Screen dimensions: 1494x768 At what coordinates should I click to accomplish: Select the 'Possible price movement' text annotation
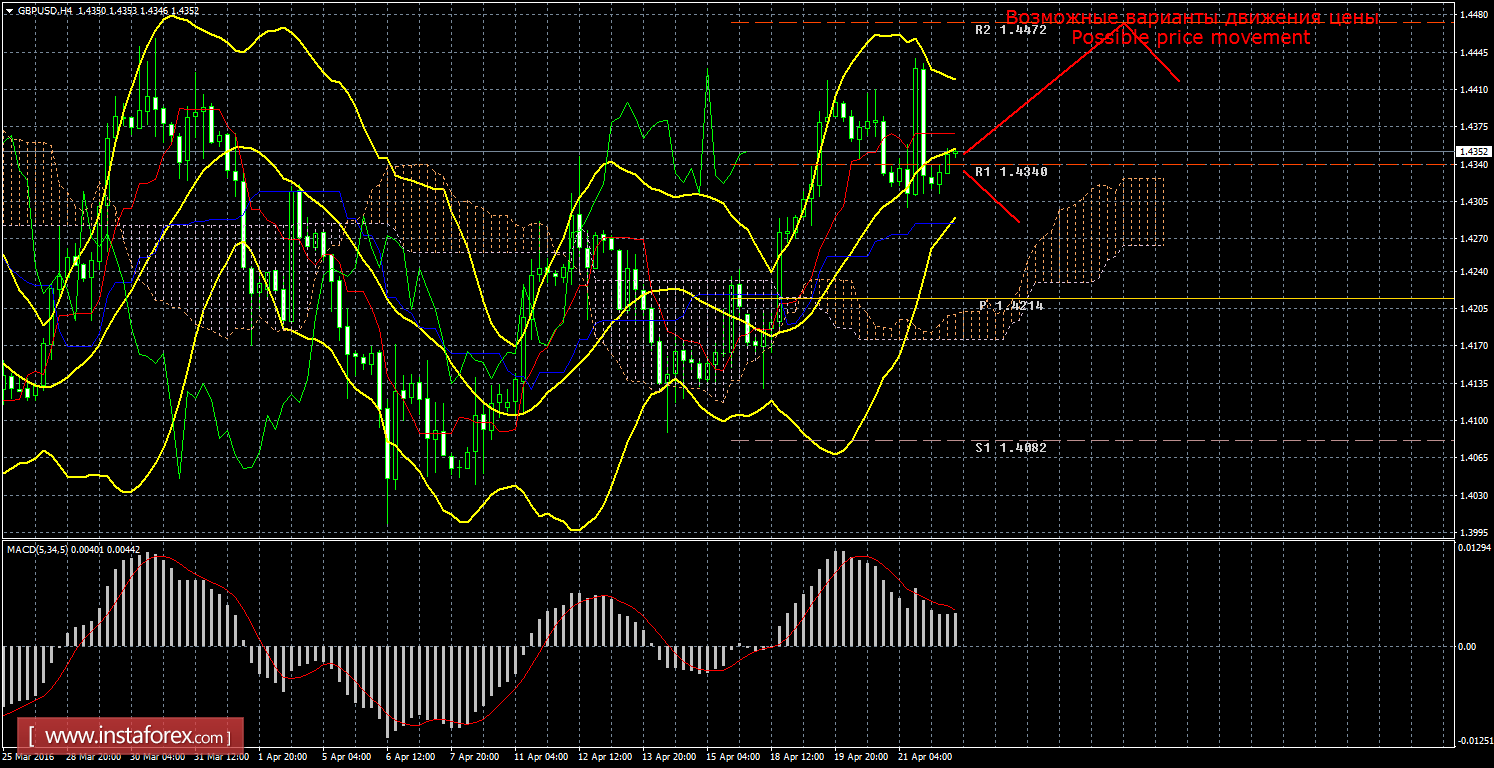coord(1190,38)
